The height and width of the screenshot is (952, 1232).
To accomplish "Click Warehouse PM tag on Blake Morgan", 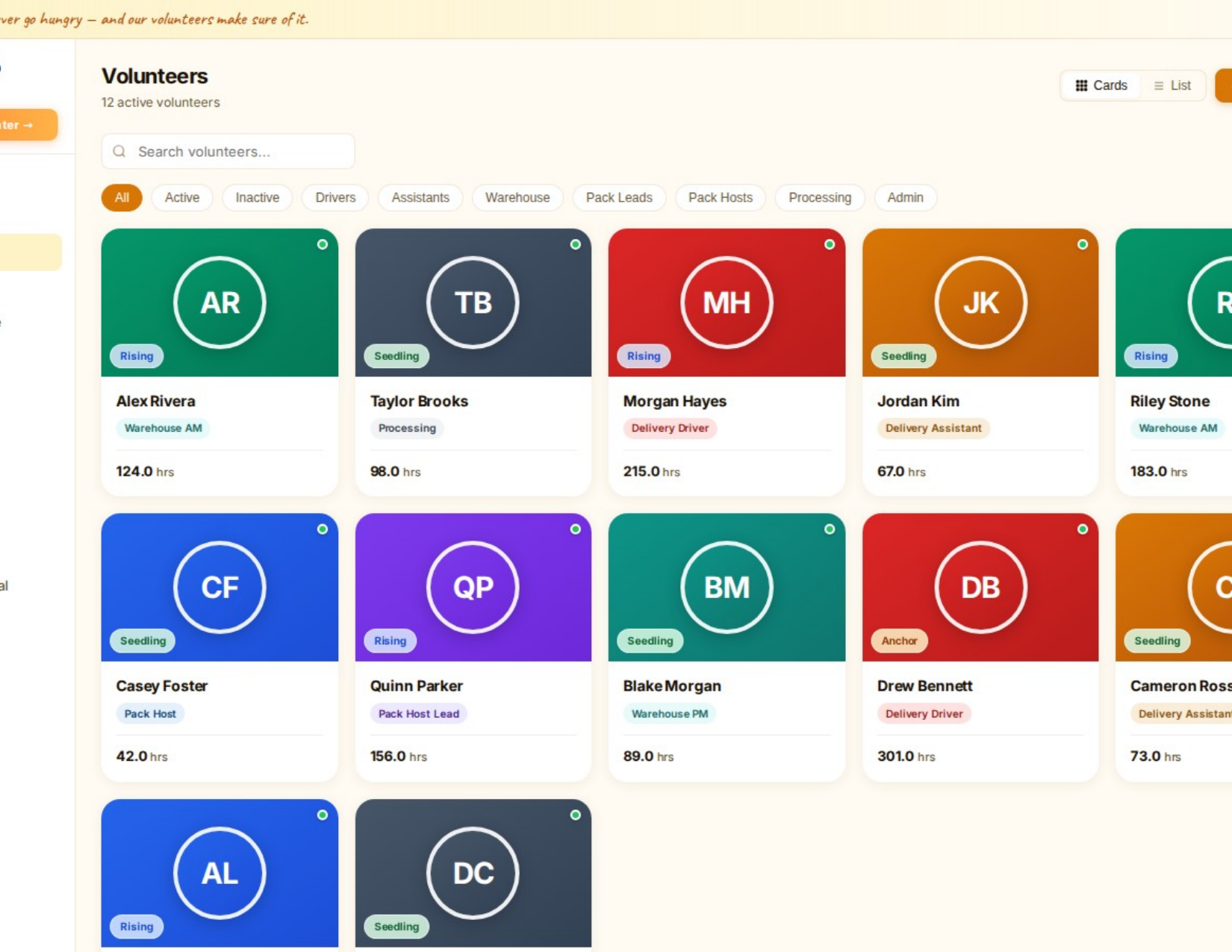I will click(669, 713).
